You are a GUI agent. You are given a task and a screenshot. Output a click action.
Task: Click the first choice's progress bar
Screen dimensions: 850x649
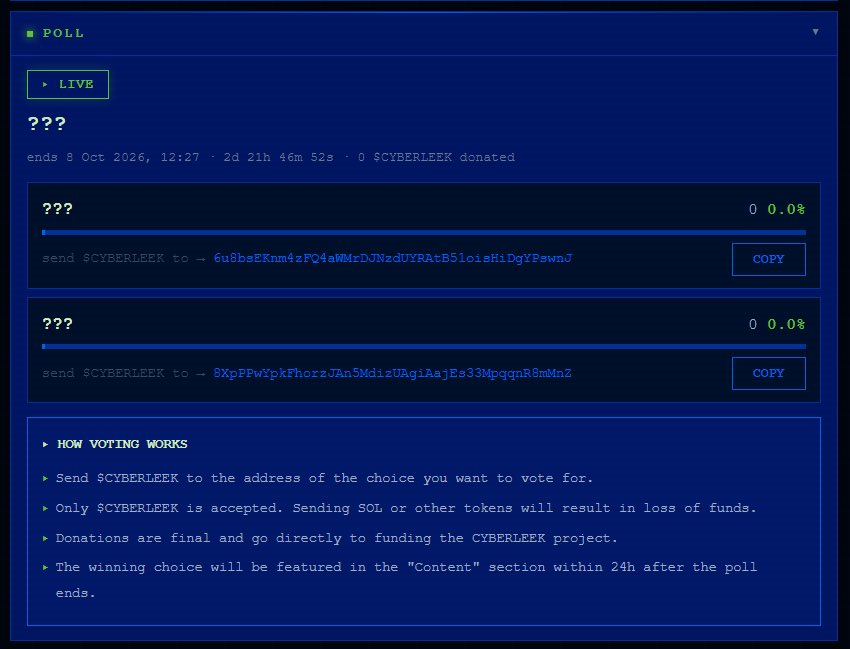(x=424, y=233)
